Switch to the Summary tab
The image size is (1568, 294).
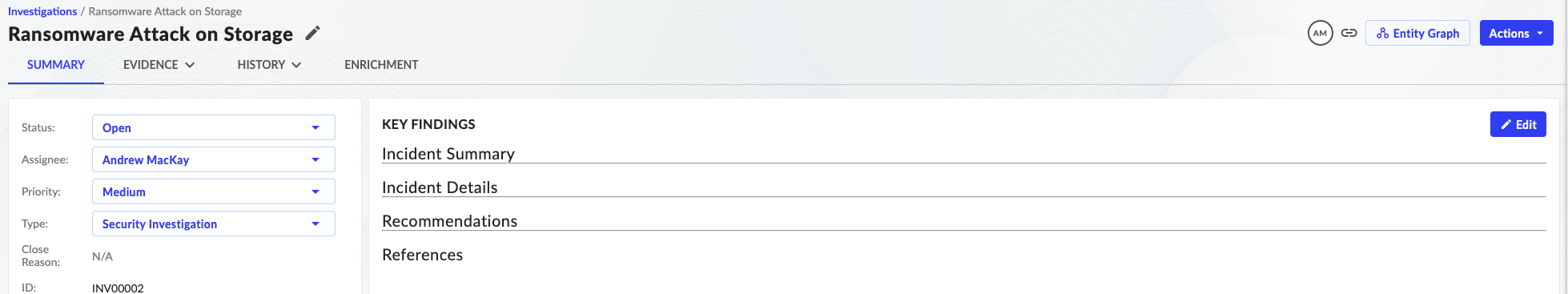(56, 65)
